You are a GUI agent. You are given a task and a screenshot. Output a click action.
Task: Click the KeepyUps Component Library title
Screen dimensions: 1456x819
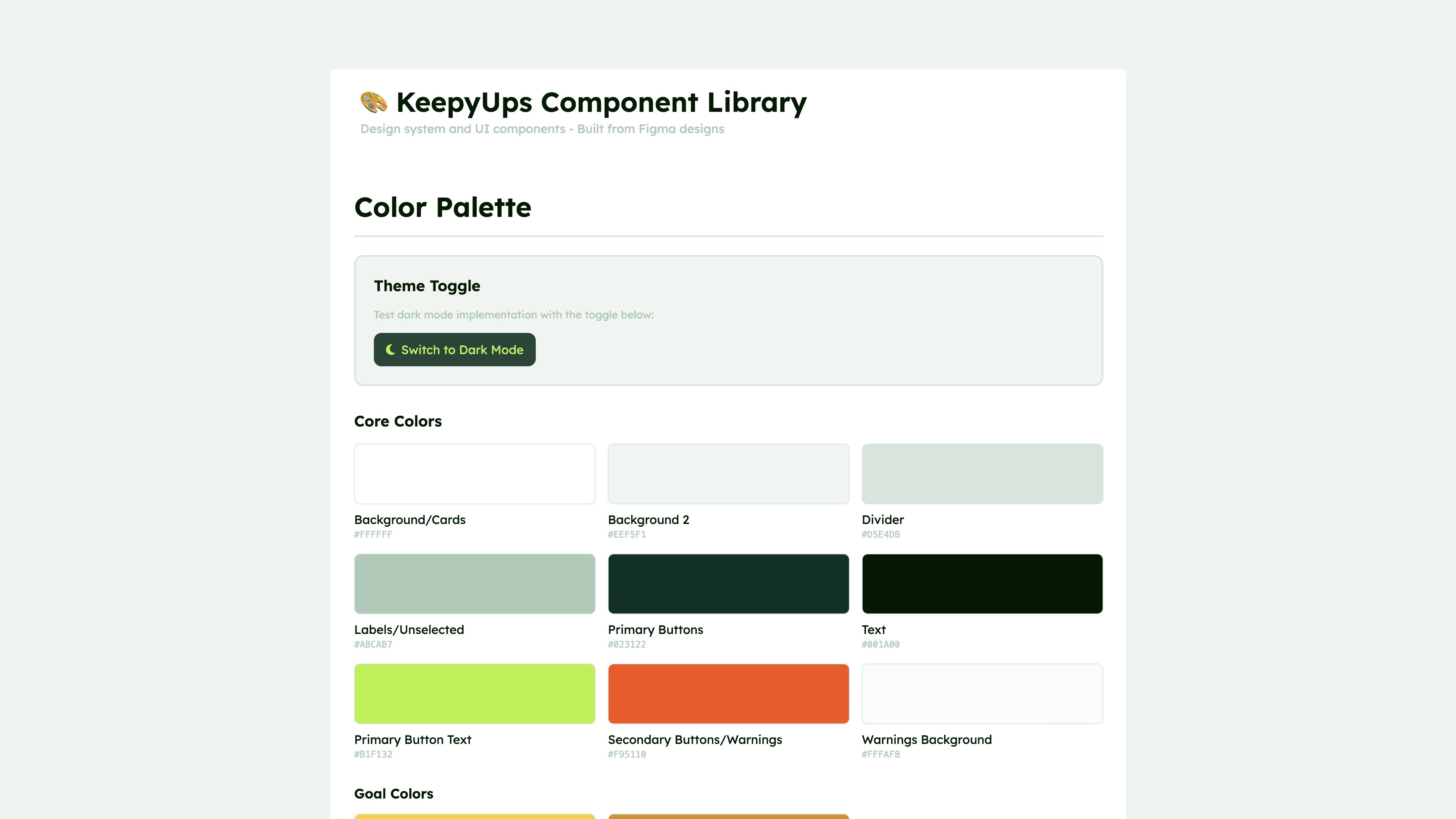pos(601,102)
